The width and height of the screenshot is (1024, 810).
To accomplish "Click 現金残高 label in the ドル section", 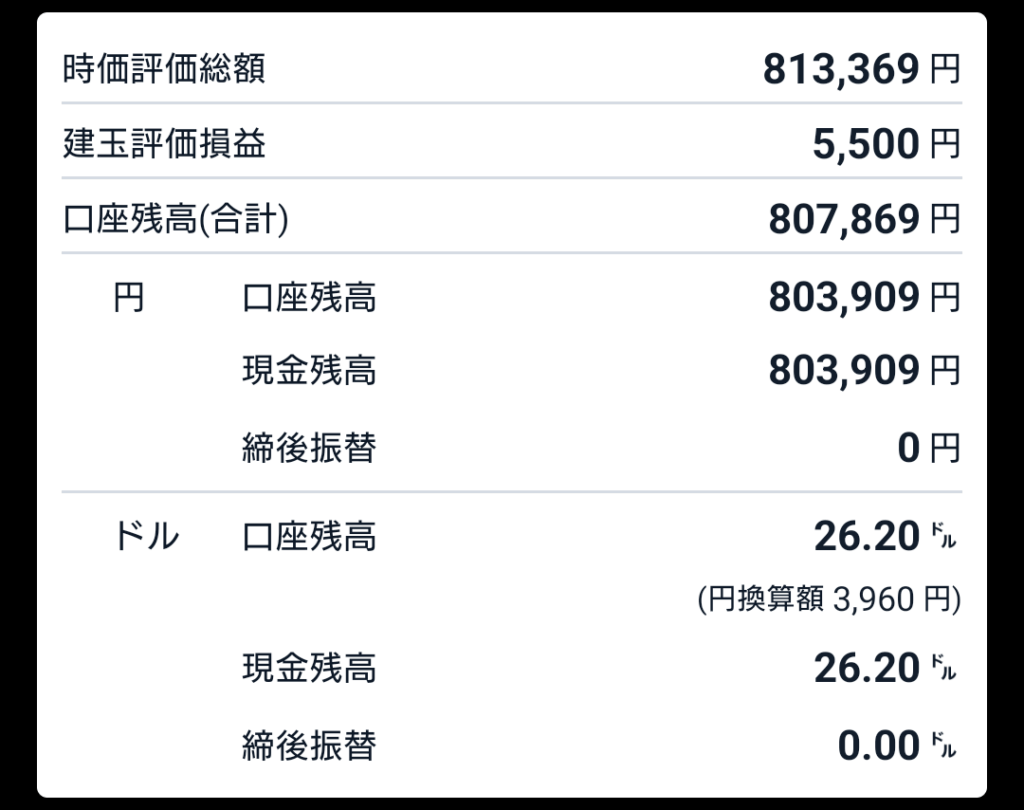I will point(309,667).
